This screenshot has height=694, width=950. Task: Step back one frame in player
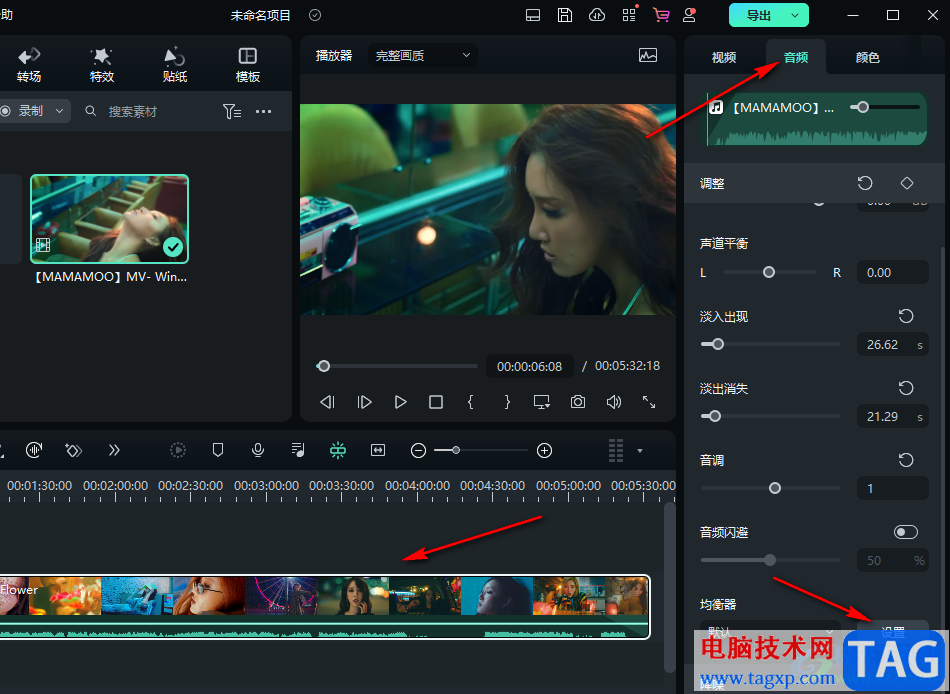(327, 402)
